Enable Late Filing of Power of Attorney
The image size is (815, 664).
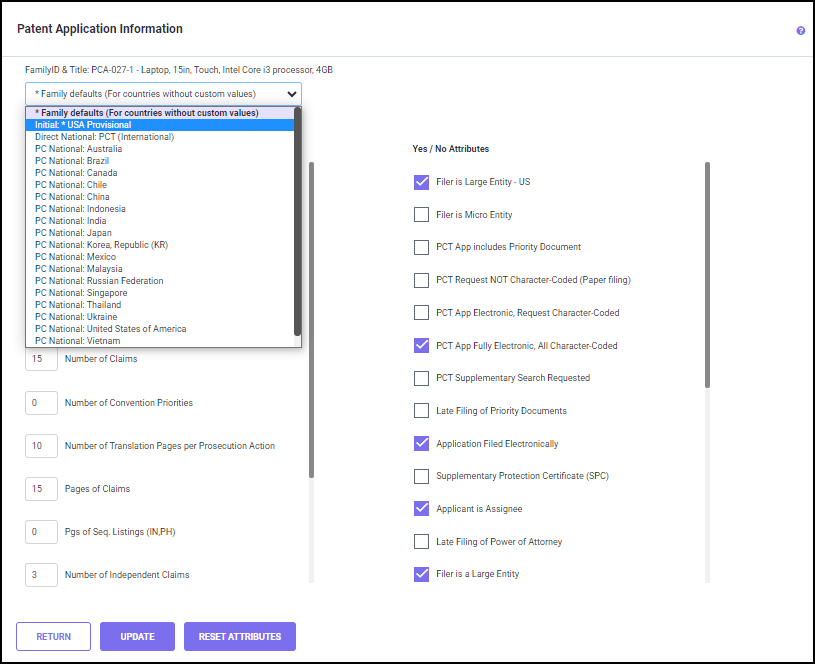pos(421,541)
